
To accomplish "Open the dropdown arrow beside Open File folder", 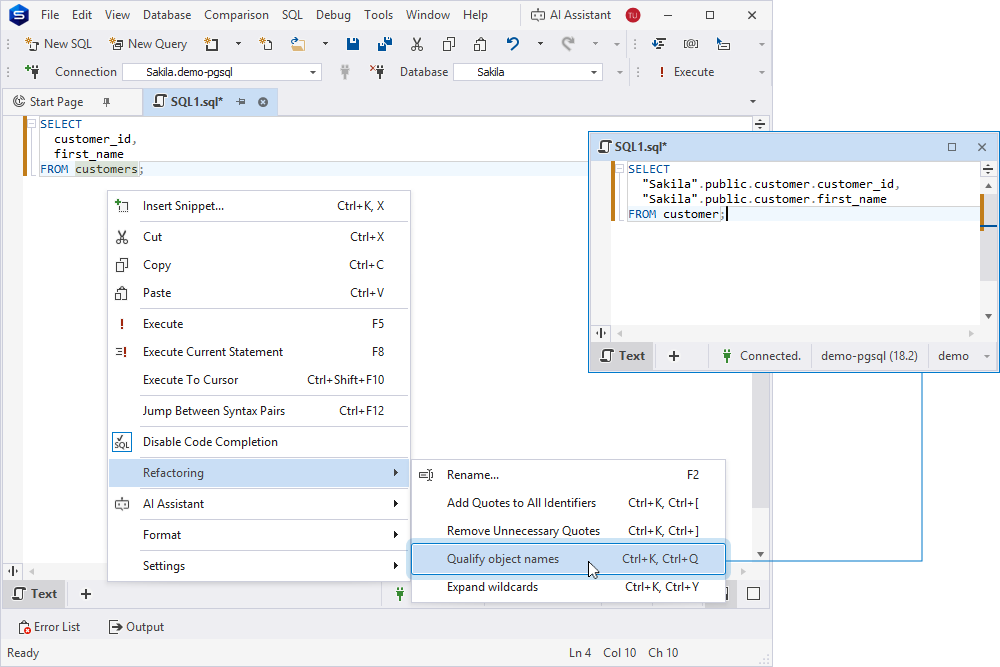I will pyautogui.click(x=325, y=44).
